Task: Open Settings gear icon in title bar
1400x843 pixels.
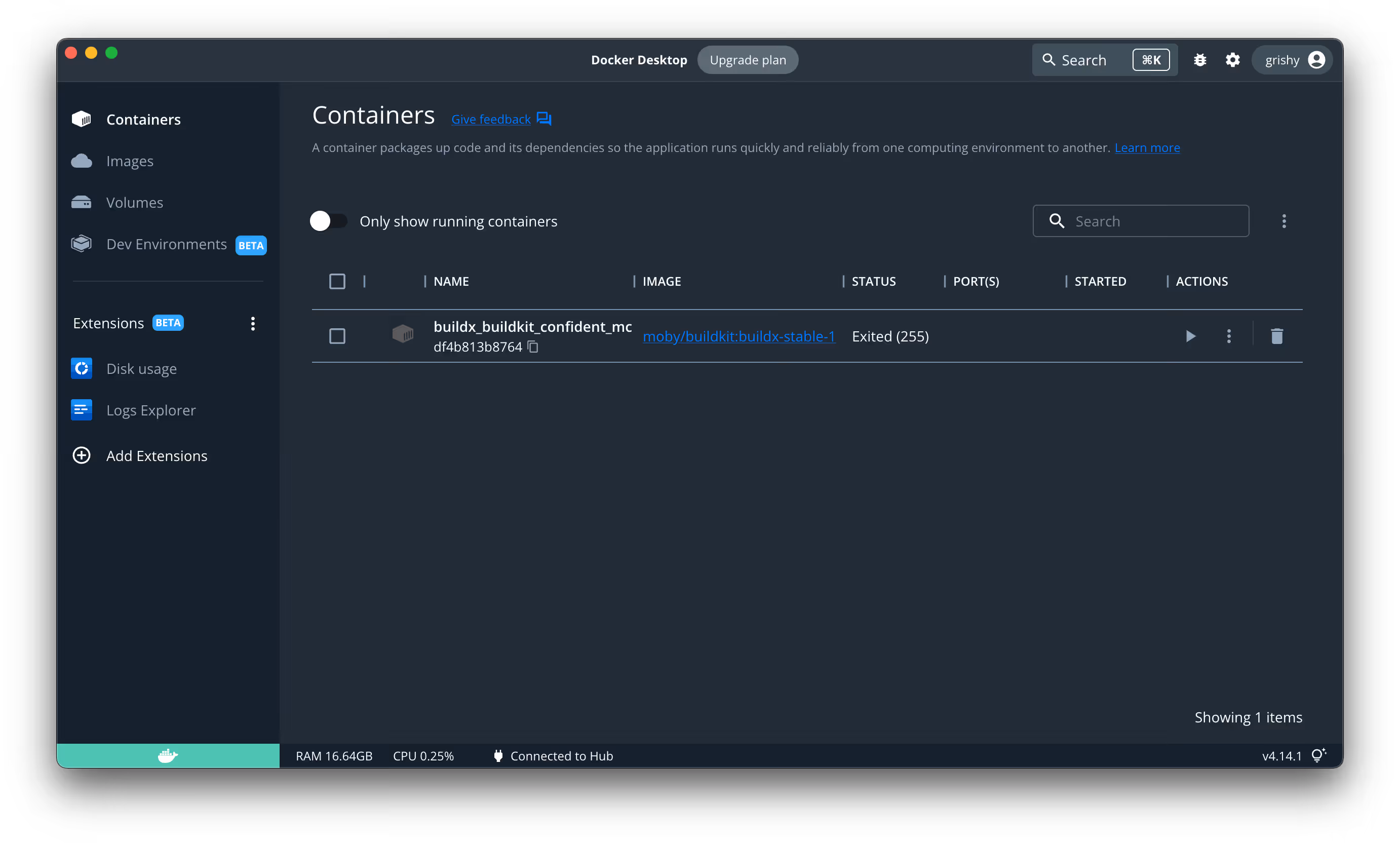Action: (1232, 60)
